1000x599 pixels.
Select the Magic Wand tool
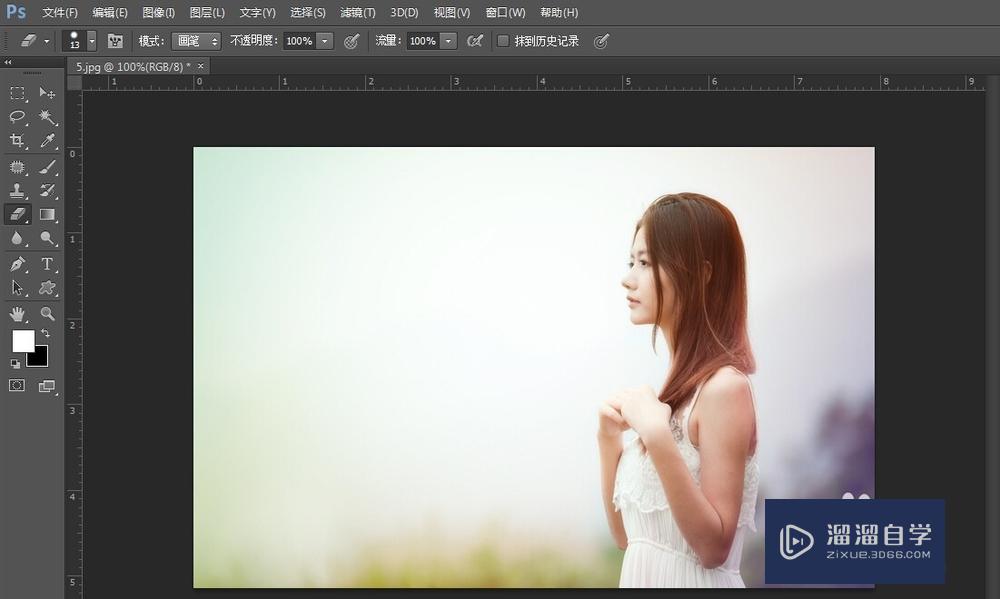[x=47, y=117]
